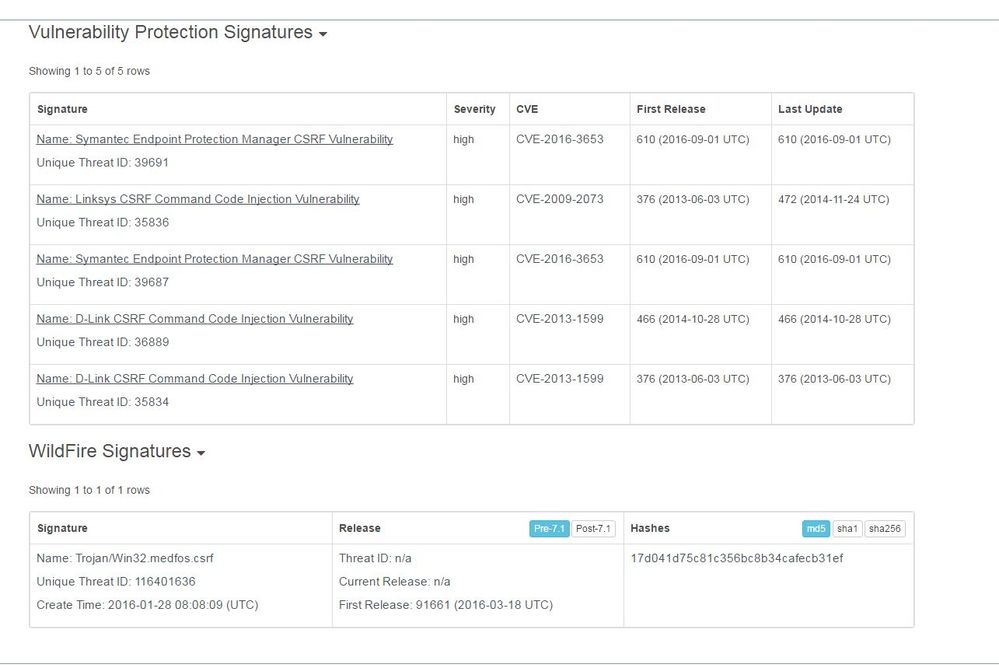Select the Pre-7.1 release toggle
999x665 pixels.
(x=549, y=529)
